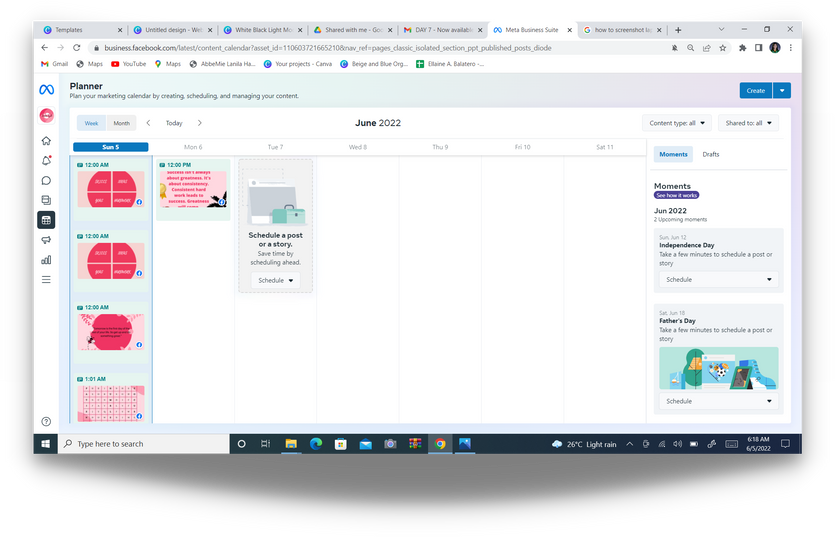Click the Independence Day moment title

pyautogui.click(x=686, y=246)
